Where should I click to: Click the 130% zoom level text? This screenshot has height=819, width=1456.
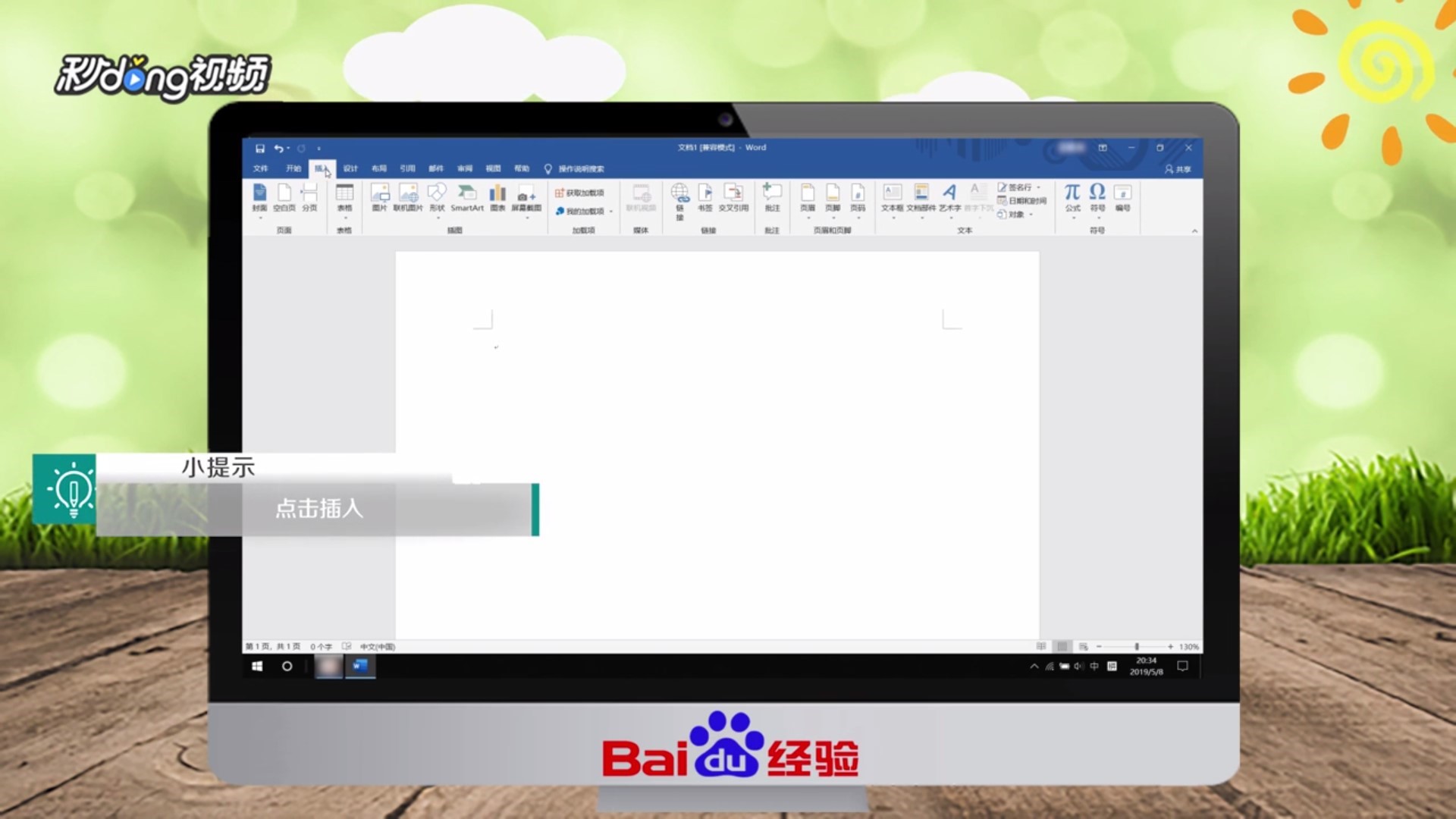1189,647
